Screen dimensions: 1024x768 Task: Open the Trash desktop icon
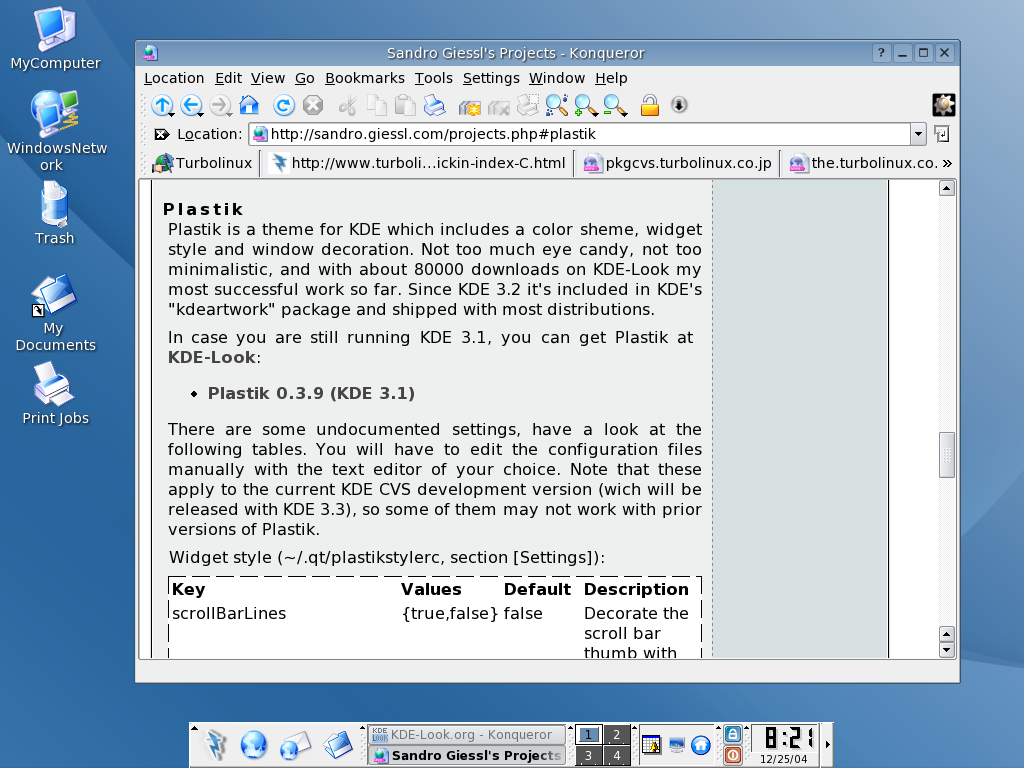point(55,214)
